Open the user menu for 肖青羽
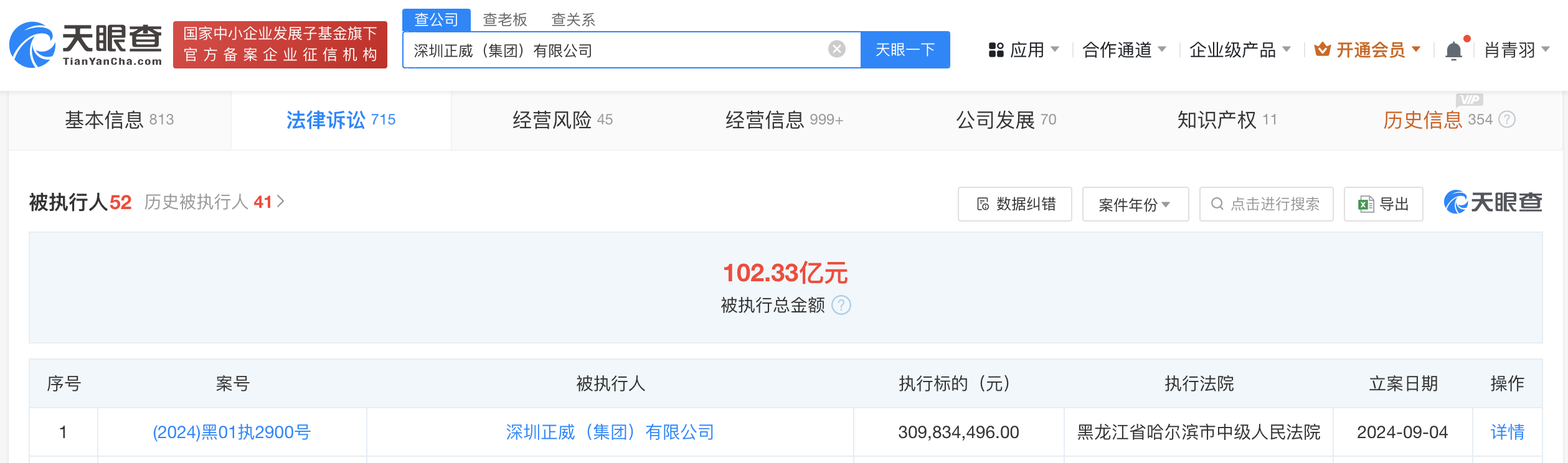Image resolution: width=1568 pixels, height=463 pixels. [1517, 50]
